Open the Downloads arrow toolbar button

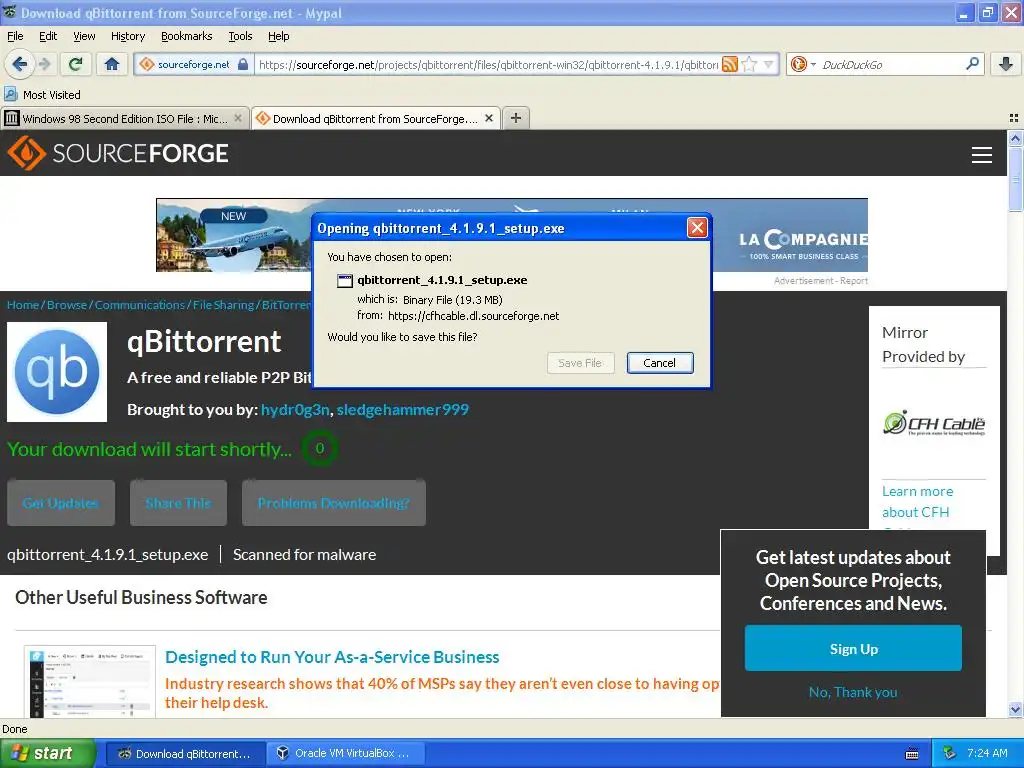coord(1006,64)
